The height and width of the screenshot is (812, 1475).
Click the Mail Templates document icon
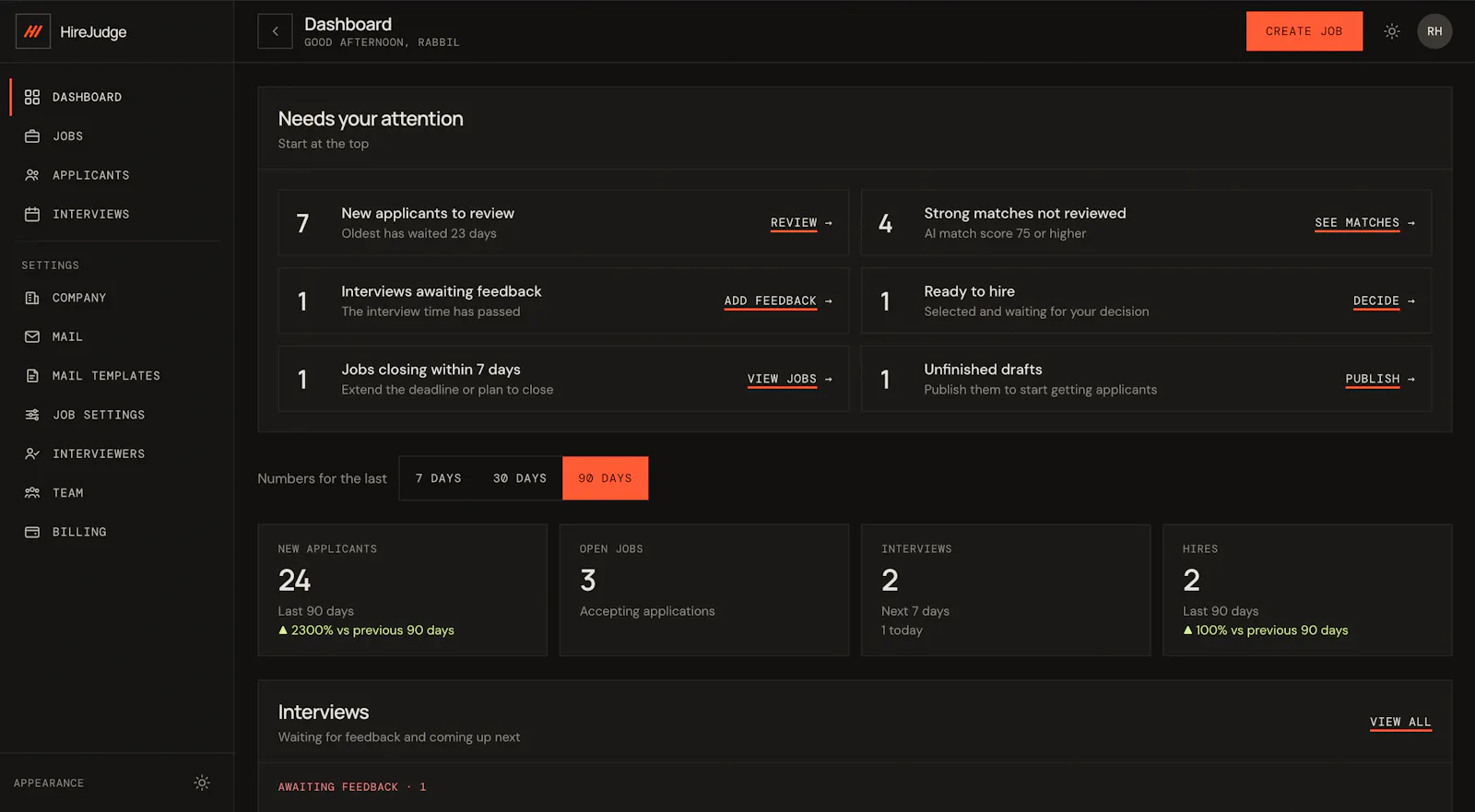tap(32, 376)
